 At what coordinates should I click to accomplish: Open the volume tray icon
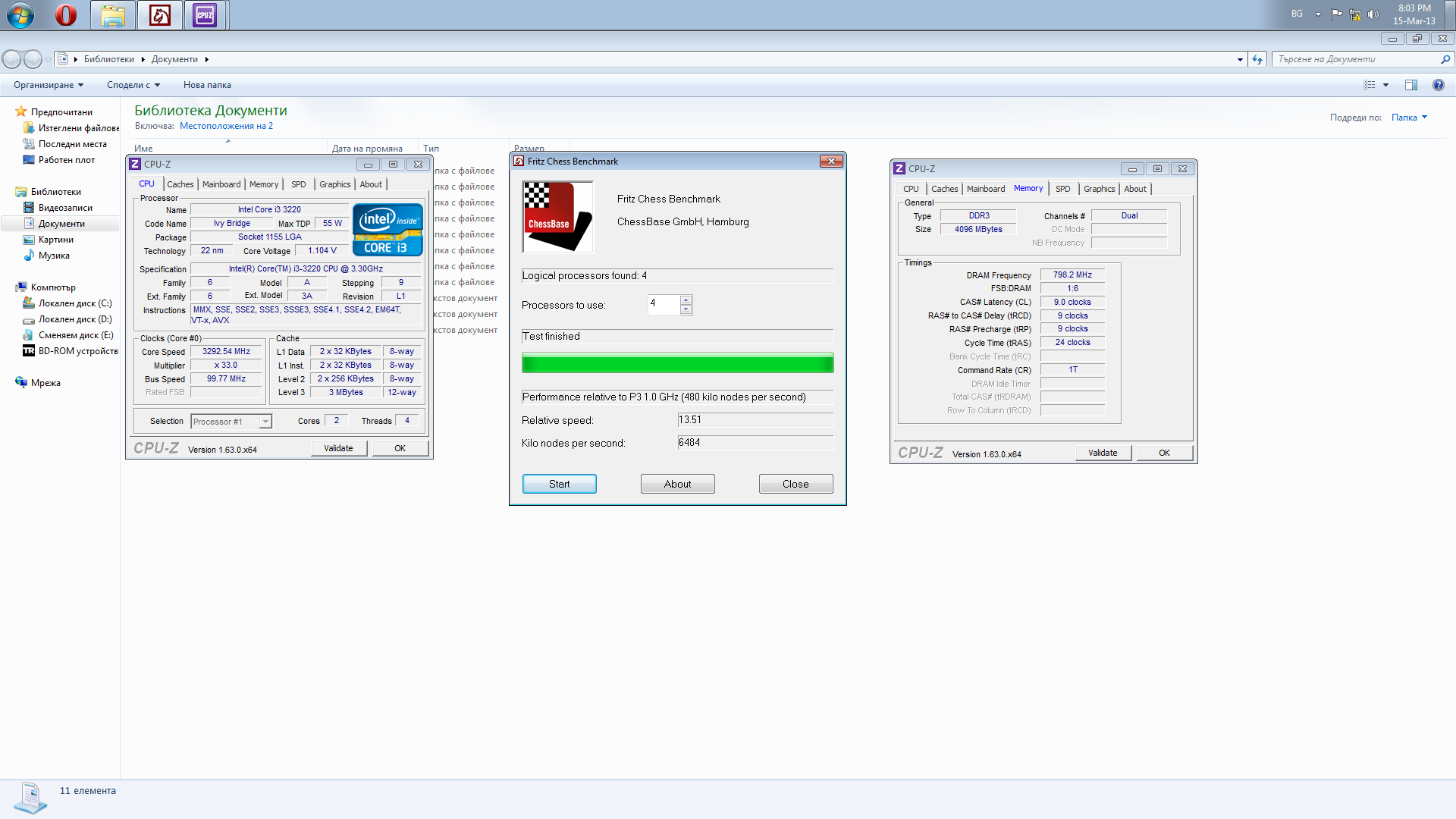pyautogui.click(x=1373, y=14)
